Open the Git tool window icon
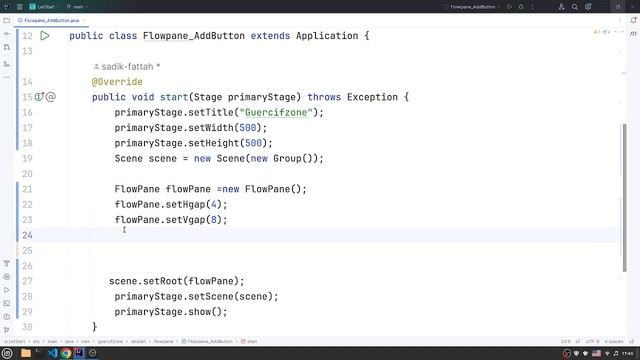 tap(7, 329)
